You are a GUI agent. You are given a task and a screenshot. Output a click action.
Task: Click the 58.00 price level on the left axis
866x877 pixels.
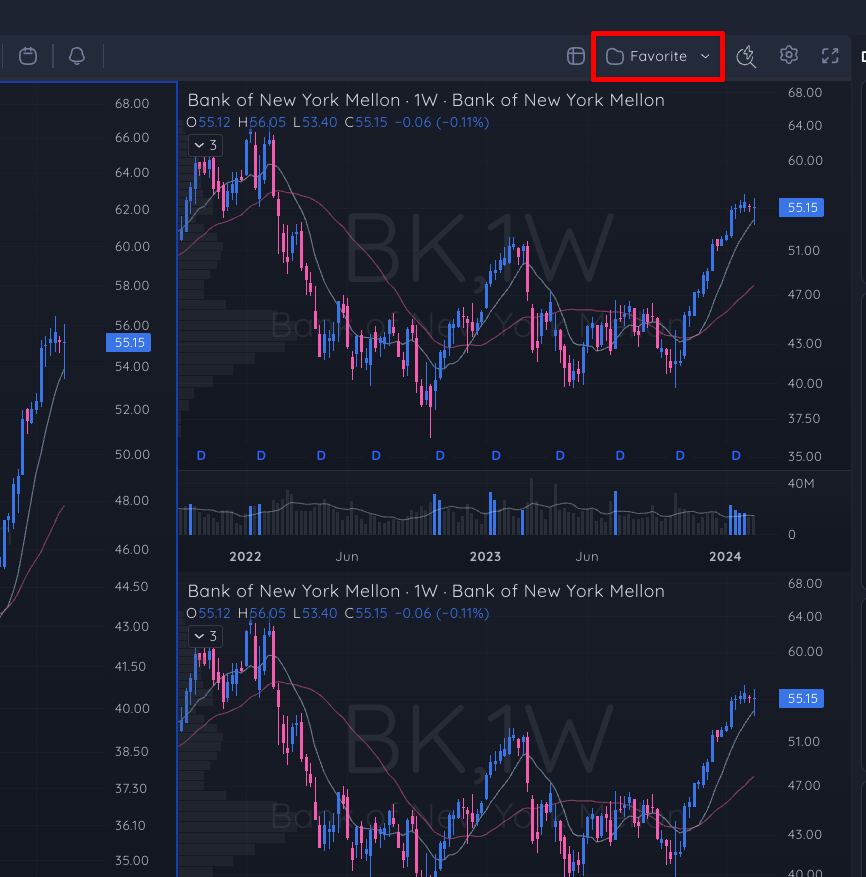[133, 286]
